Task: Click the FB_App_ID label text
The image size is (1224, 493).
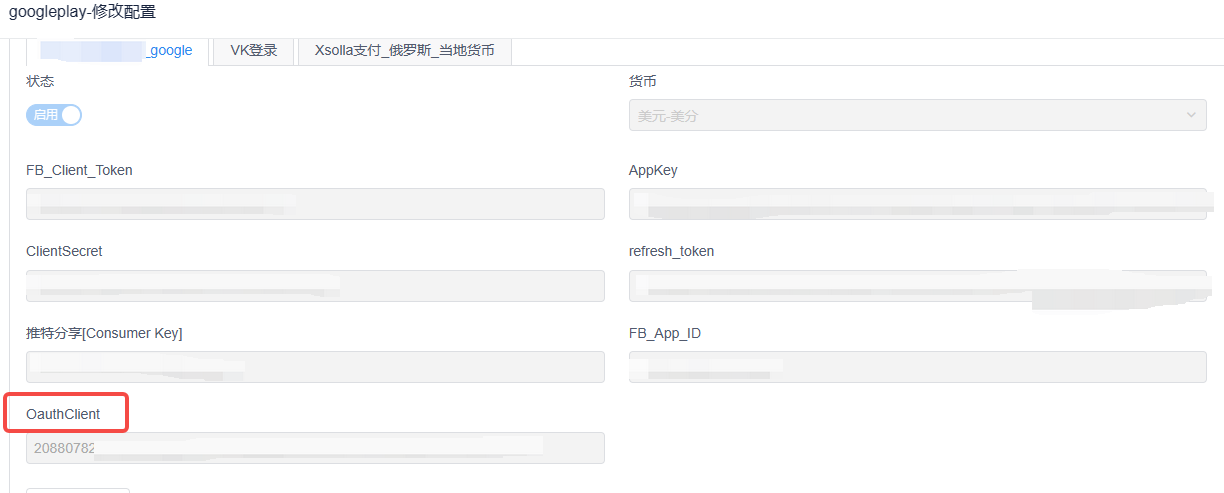Action: [664, 333]
